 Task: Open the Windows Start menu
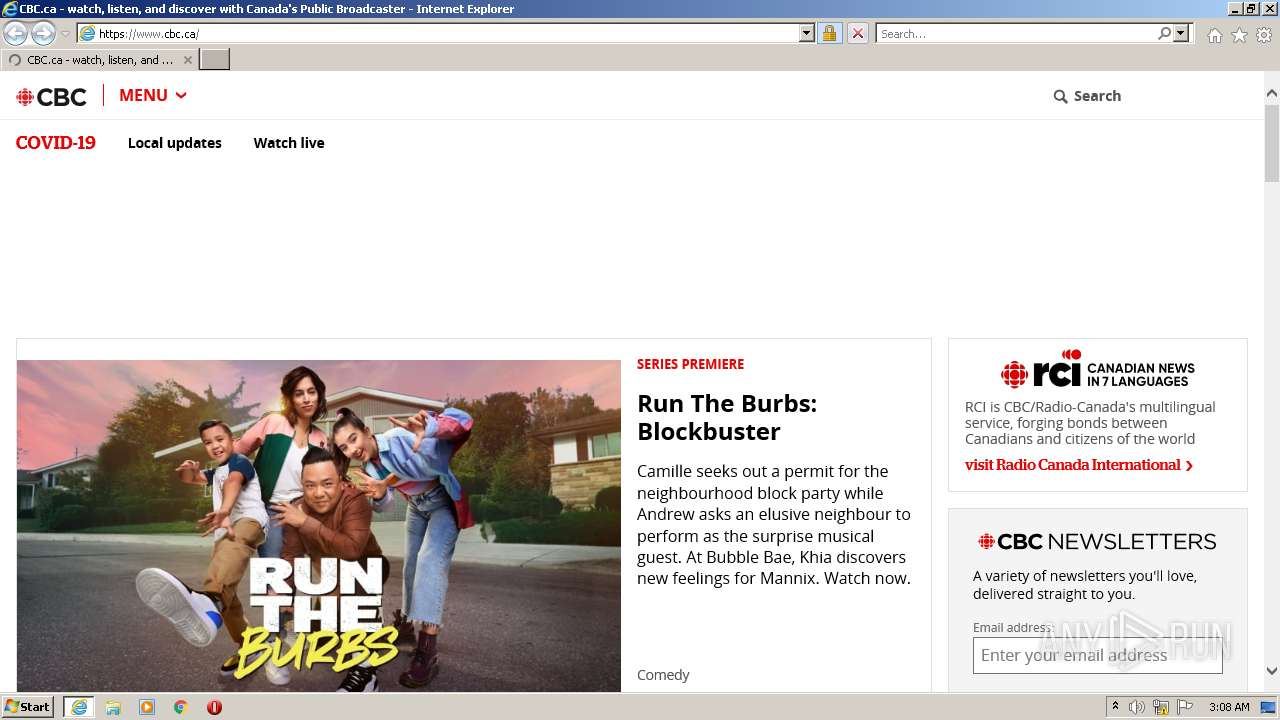pos(27,706)
